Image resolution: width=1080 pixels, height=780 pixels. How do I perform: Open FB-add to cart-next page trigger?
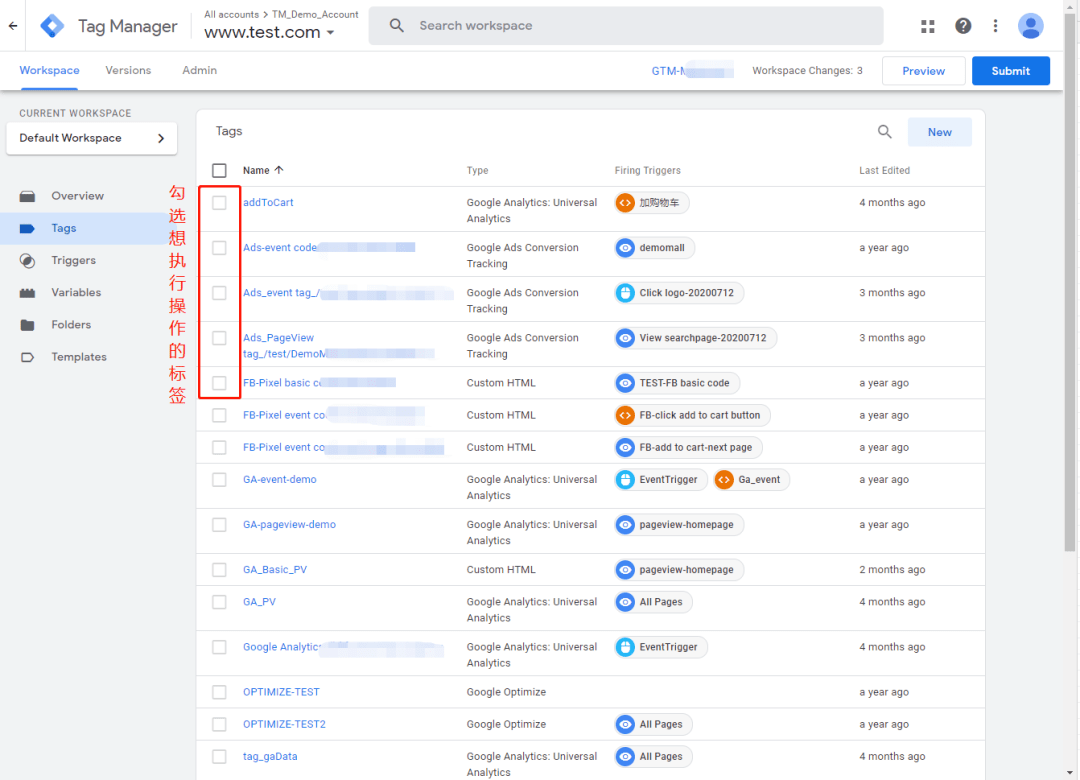click(688, 448)
